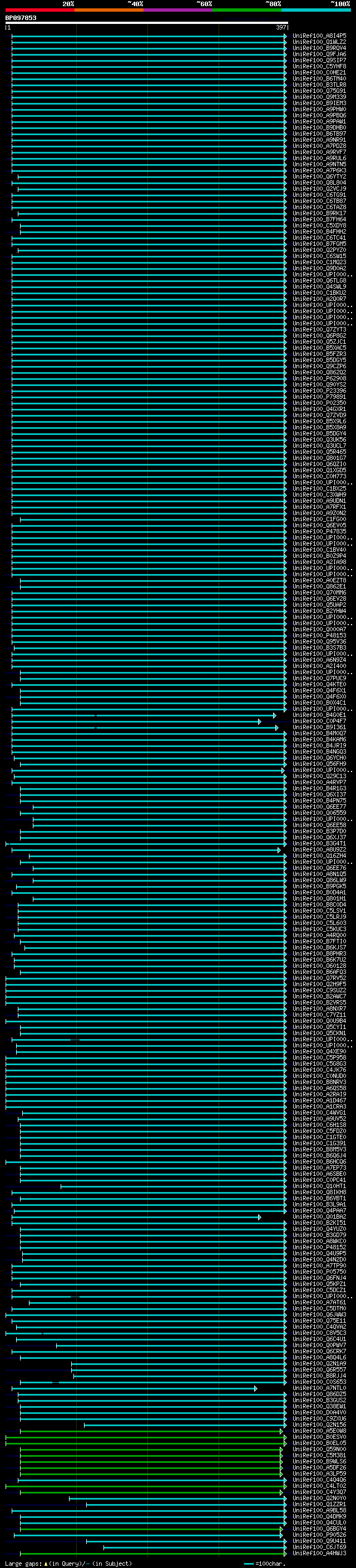The image size is (356, 1568).
Task: Select hit UniRef100_Q75G91
Action: [x=319, y=91]
